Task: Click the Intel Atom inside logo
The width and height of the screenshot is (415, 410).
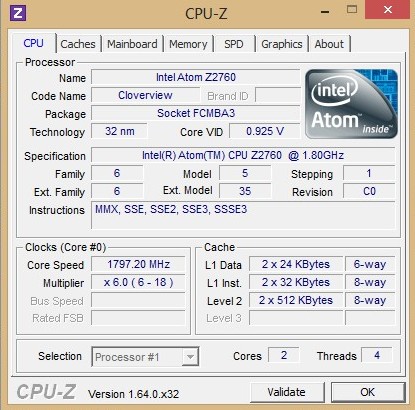Action: (351, 104)
